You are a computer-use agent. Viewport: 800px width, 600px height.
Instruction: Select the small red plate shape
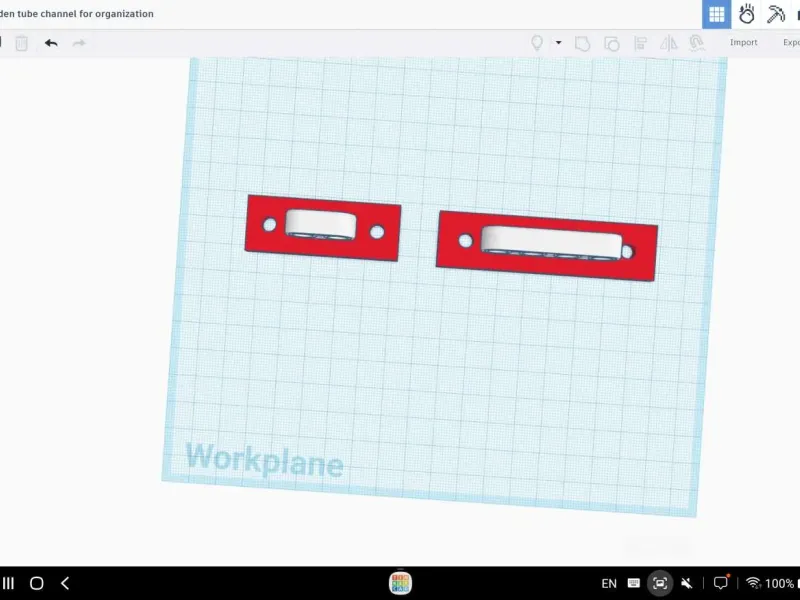[x=322, y=228]
